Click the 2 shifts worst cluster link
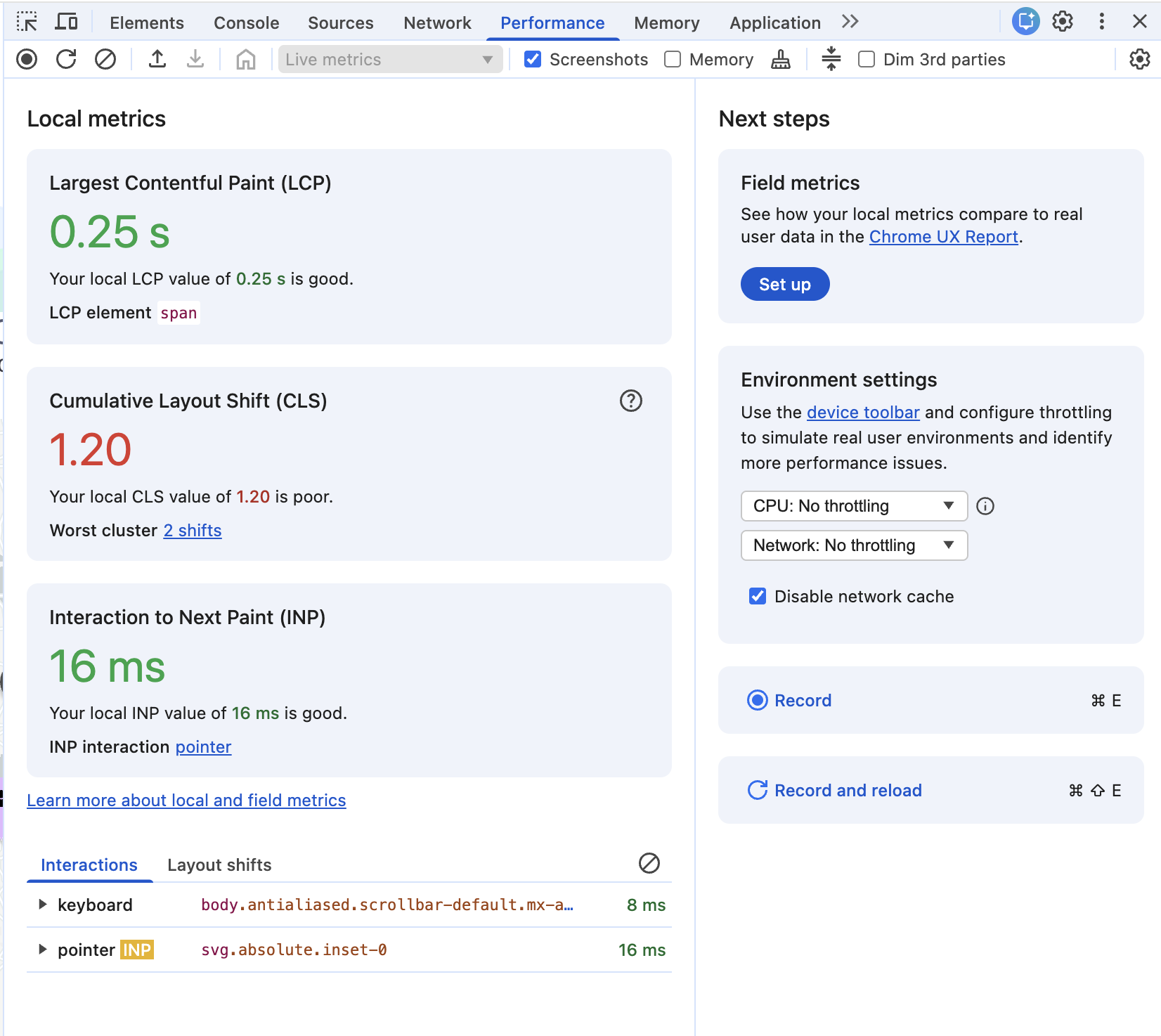Screen dimensions: 1161x1036 pos(193,531)
